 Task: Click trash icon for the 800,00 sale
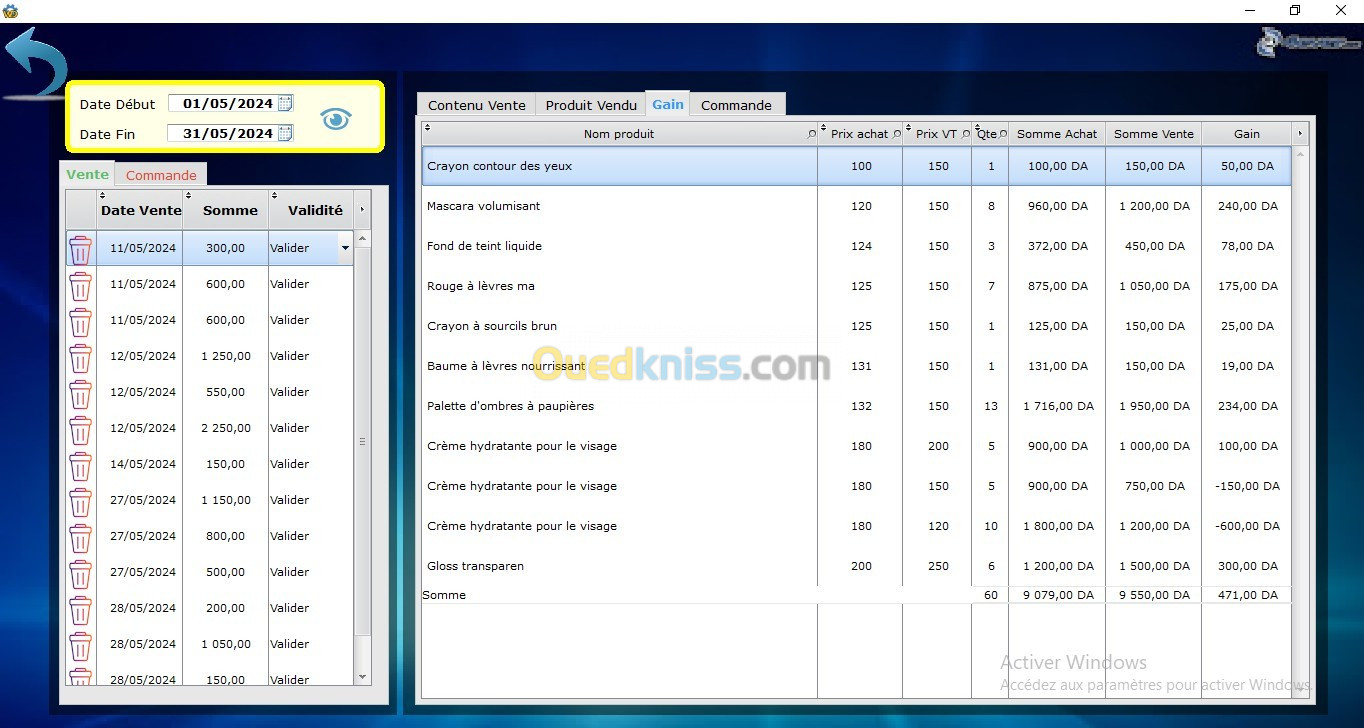click(80, 537)
